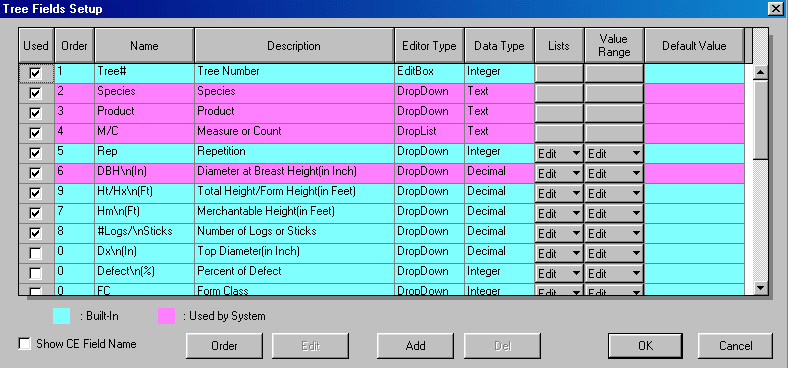This screenshot has width=789, height=368.
Task: Click the Order button
Action: (224, 346)
